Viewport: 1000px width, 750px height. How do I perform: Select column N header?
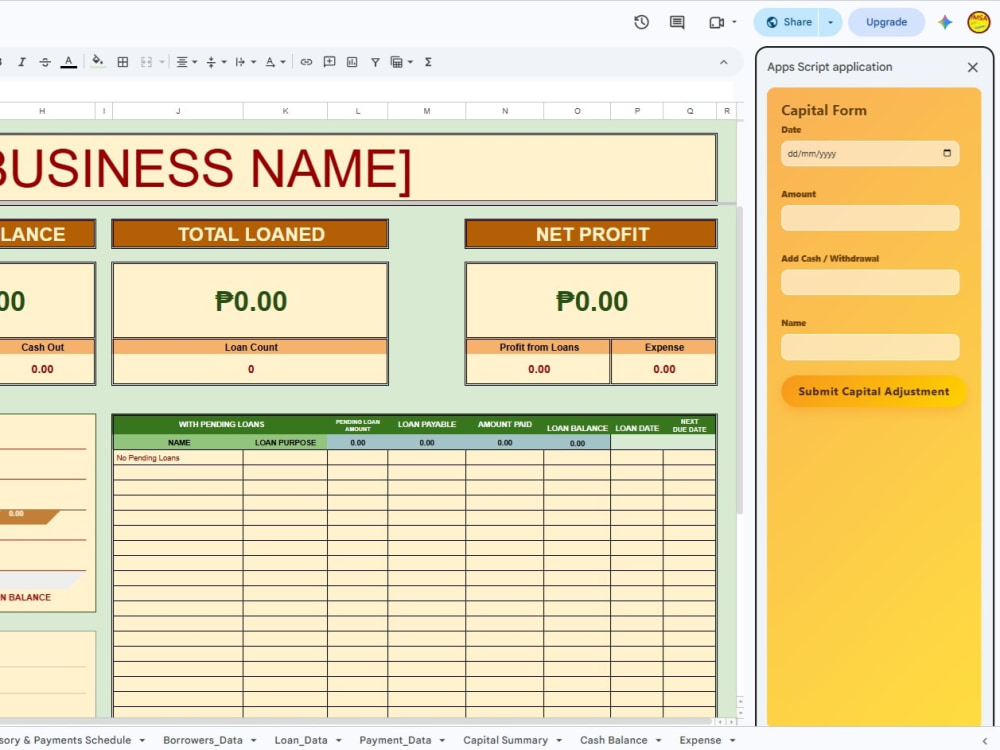(505, 111)
